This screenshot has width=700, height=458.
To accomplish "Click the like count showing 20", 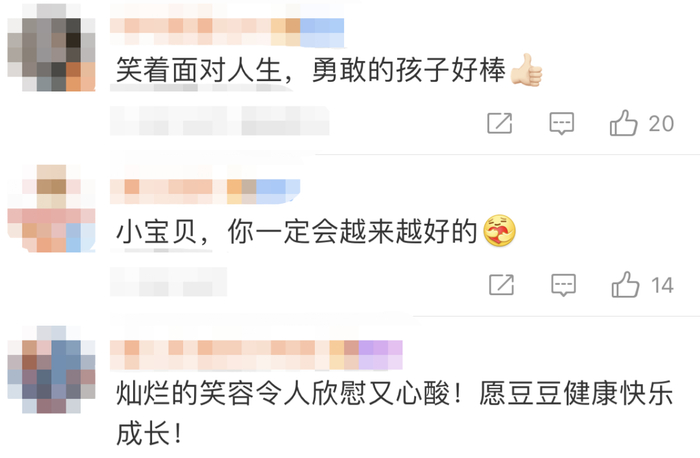I will [661, 124].
